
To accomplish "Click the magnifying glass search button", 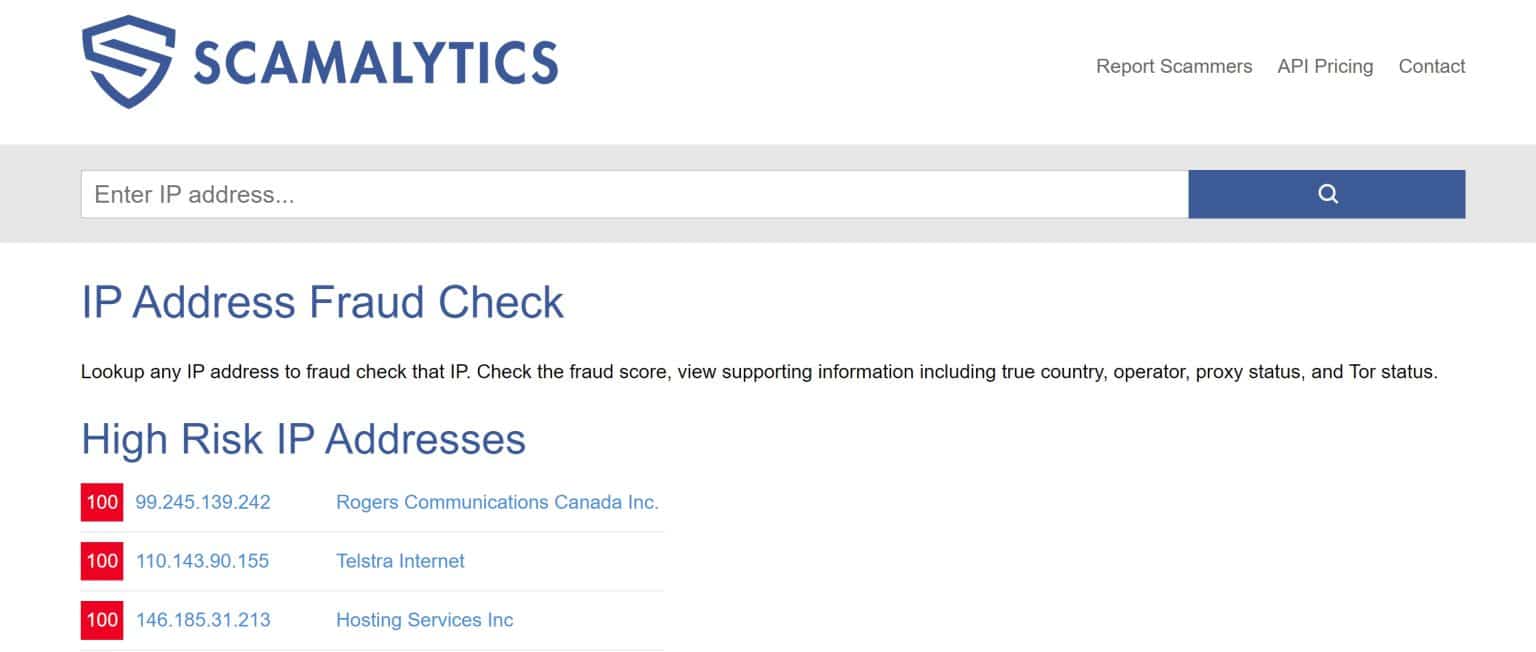I will 1327,194.
